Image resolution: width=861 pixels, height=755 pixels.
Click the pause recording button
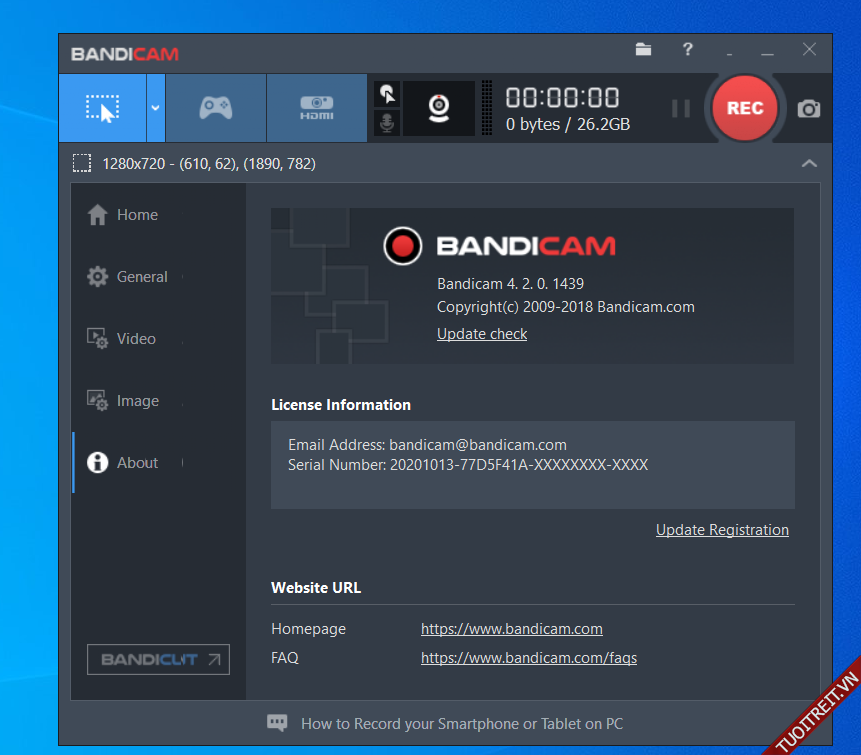681,108
